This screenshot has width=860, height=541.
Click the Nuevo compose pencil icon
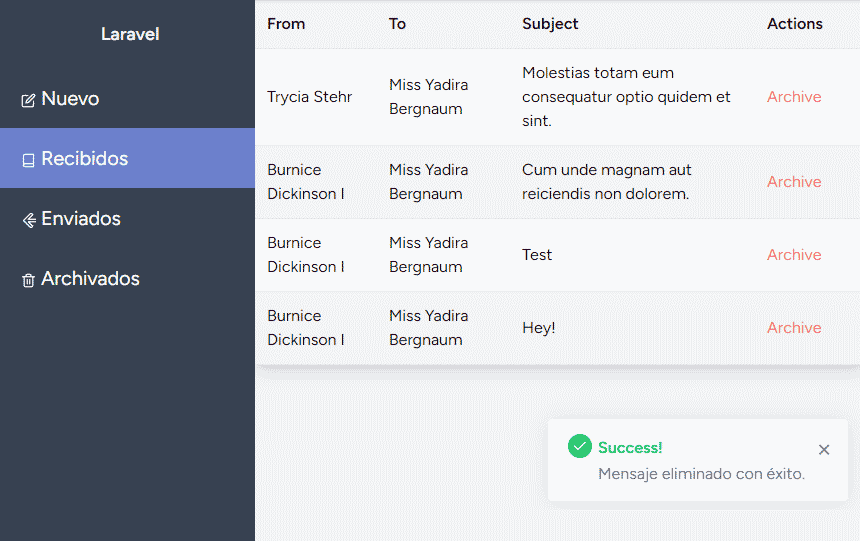pos(28,100)
